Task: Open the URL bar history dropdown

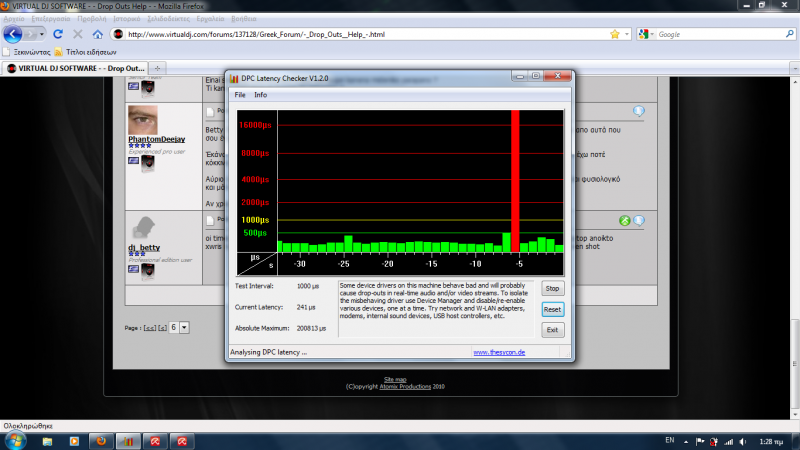Action: tap(627, 34)
